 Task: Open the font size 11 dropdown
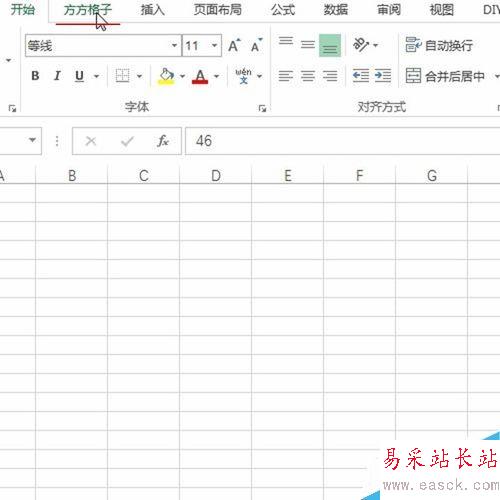click(214, 45)
